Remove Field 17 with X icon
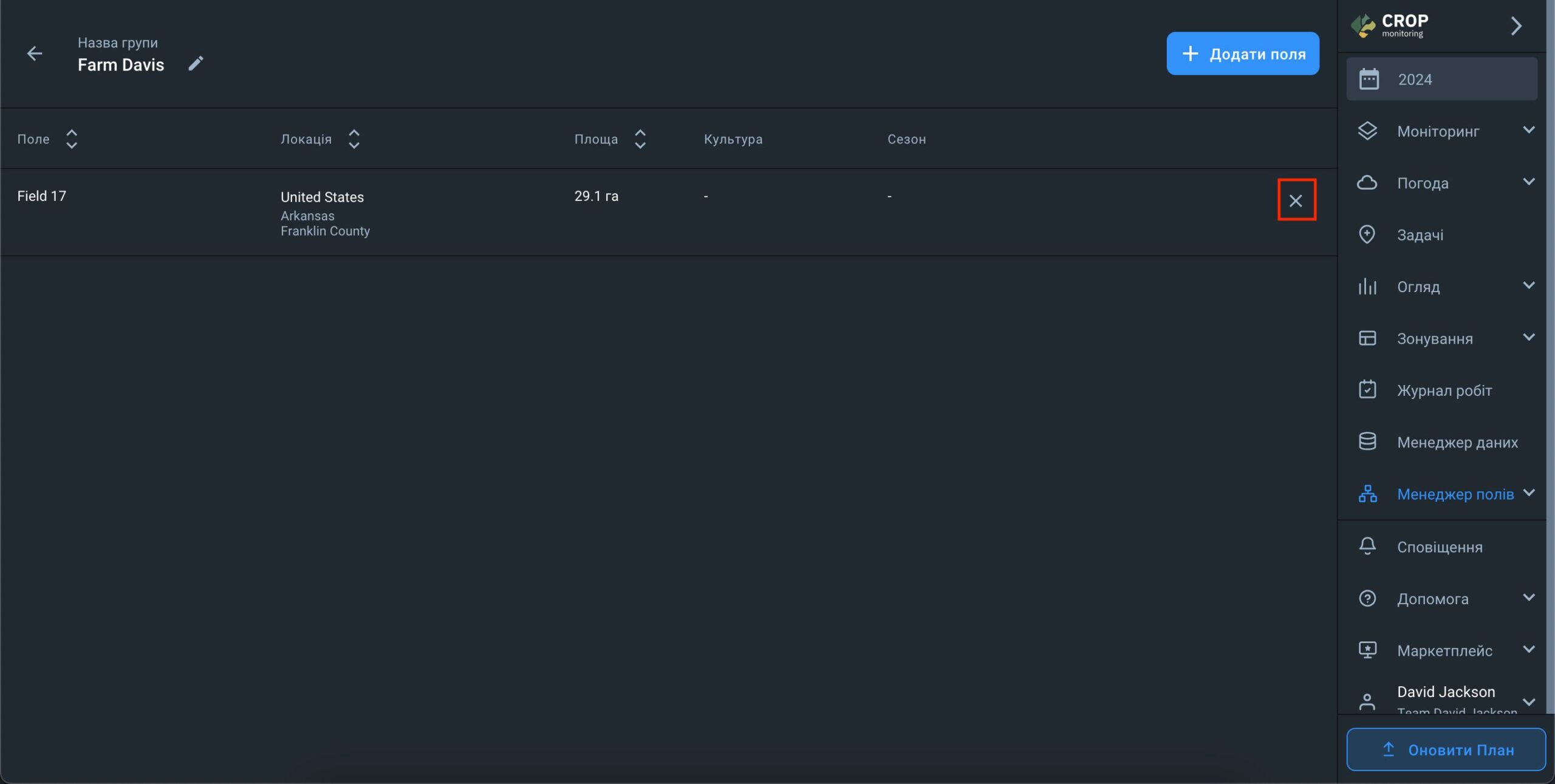Image resolution: width=1555 pixels, height=784 pixels. 1296,200
